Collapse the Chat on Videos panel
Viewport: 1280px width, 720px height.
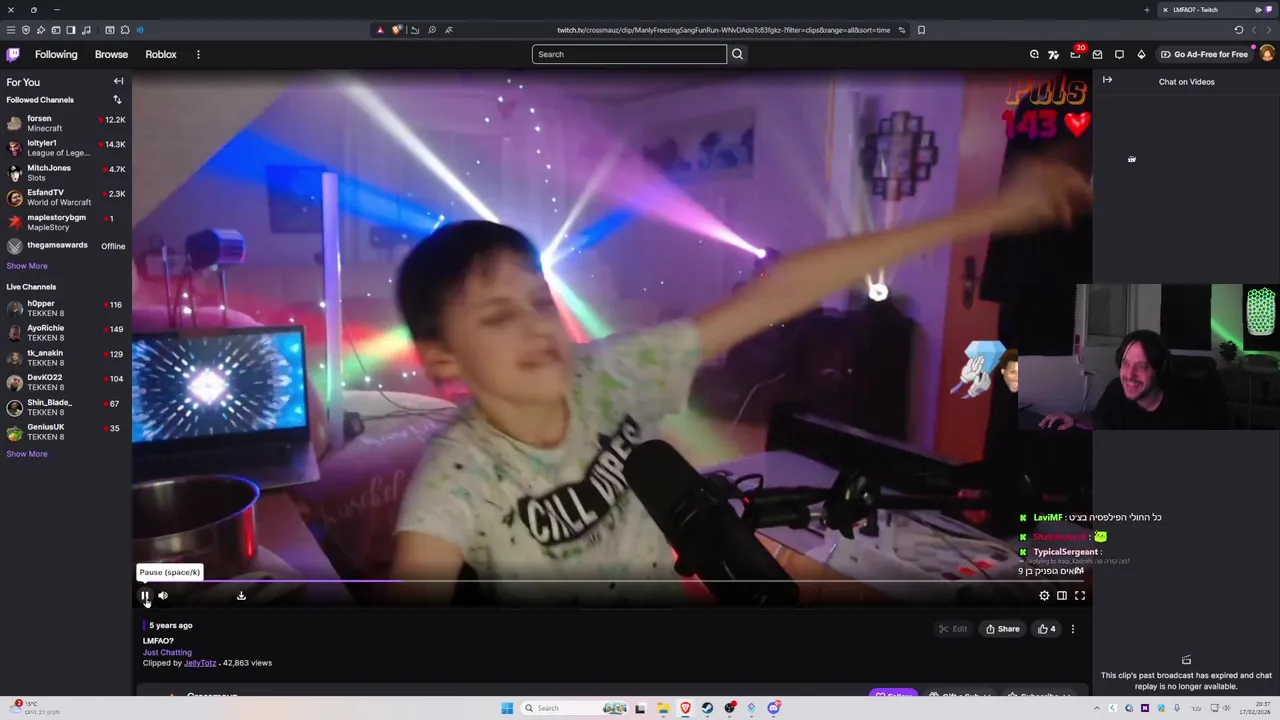(1107, 80)
